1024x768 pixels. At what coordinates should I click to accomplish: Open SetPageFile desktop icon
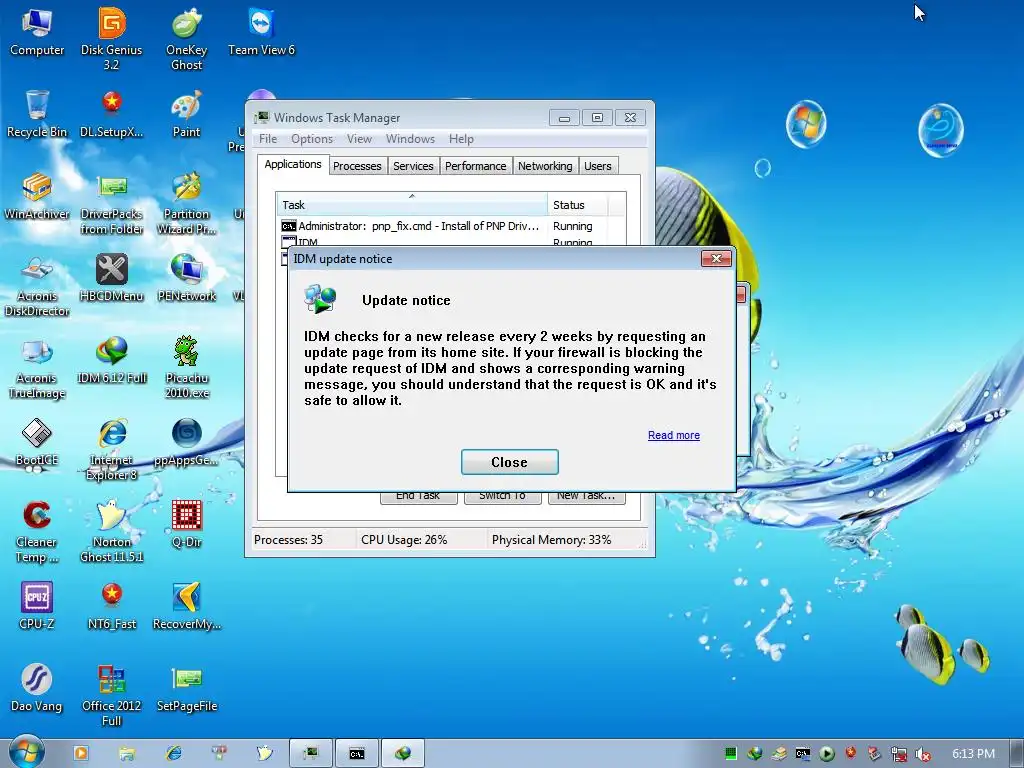[187, 689]
